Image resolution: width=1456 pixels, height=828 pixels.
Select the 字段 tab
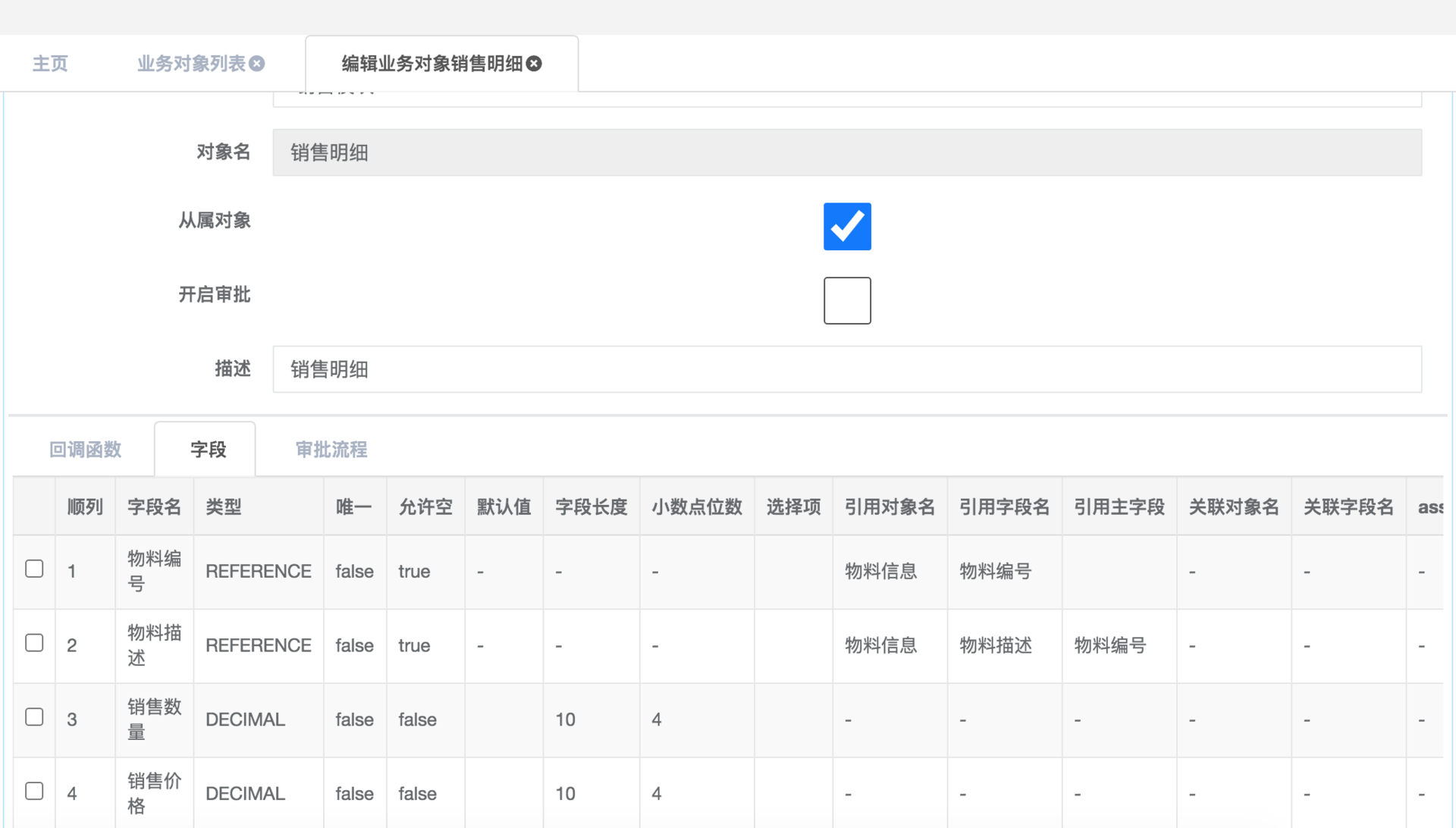(208, 450)
